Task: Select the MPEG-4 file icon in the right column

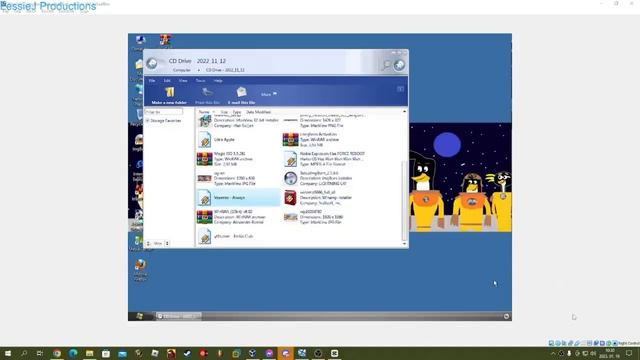Action: tap(290, 159)
